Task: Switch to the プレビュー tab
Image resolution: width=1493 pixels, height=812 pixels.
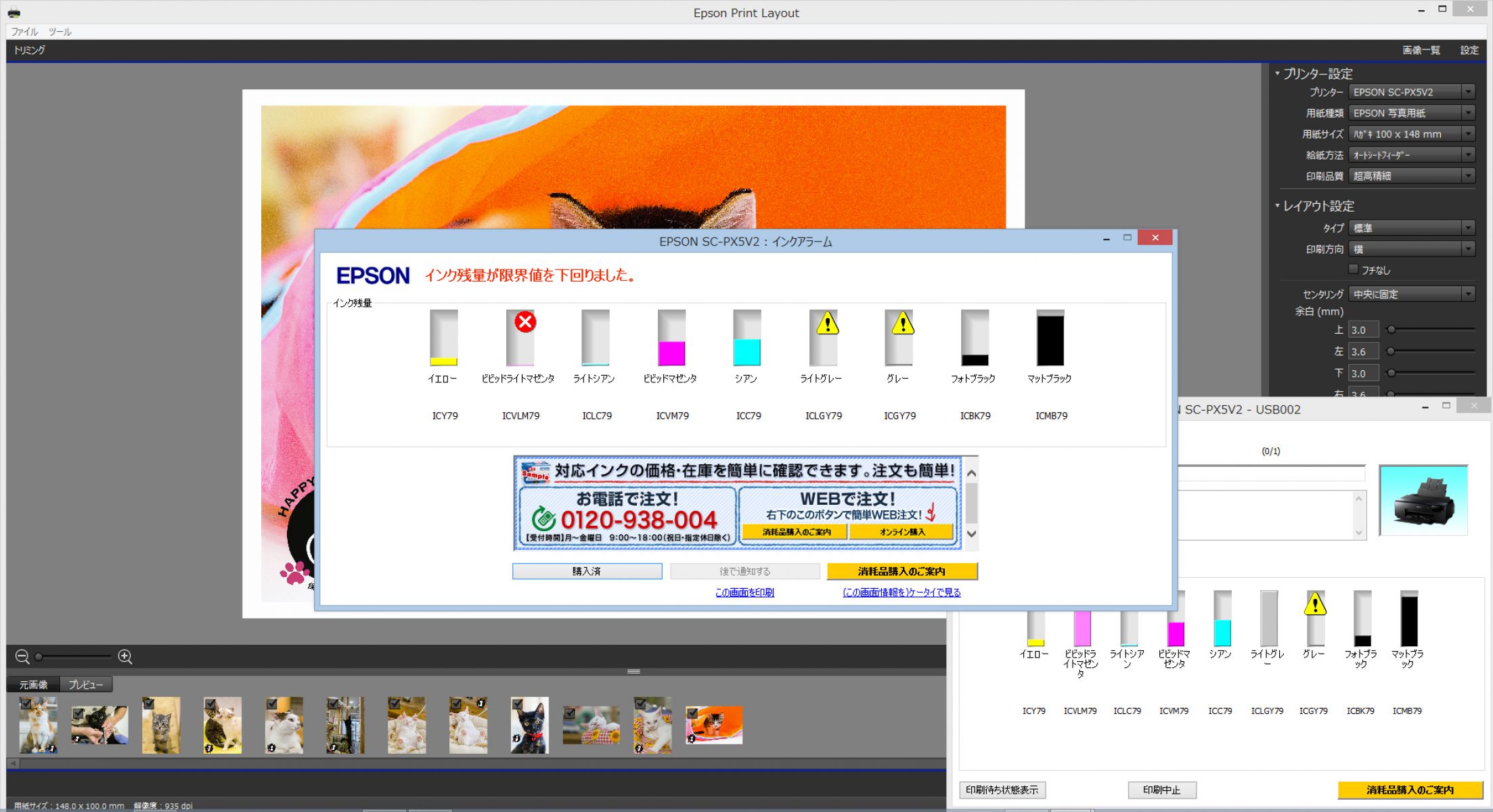Action: click(86, 684)
